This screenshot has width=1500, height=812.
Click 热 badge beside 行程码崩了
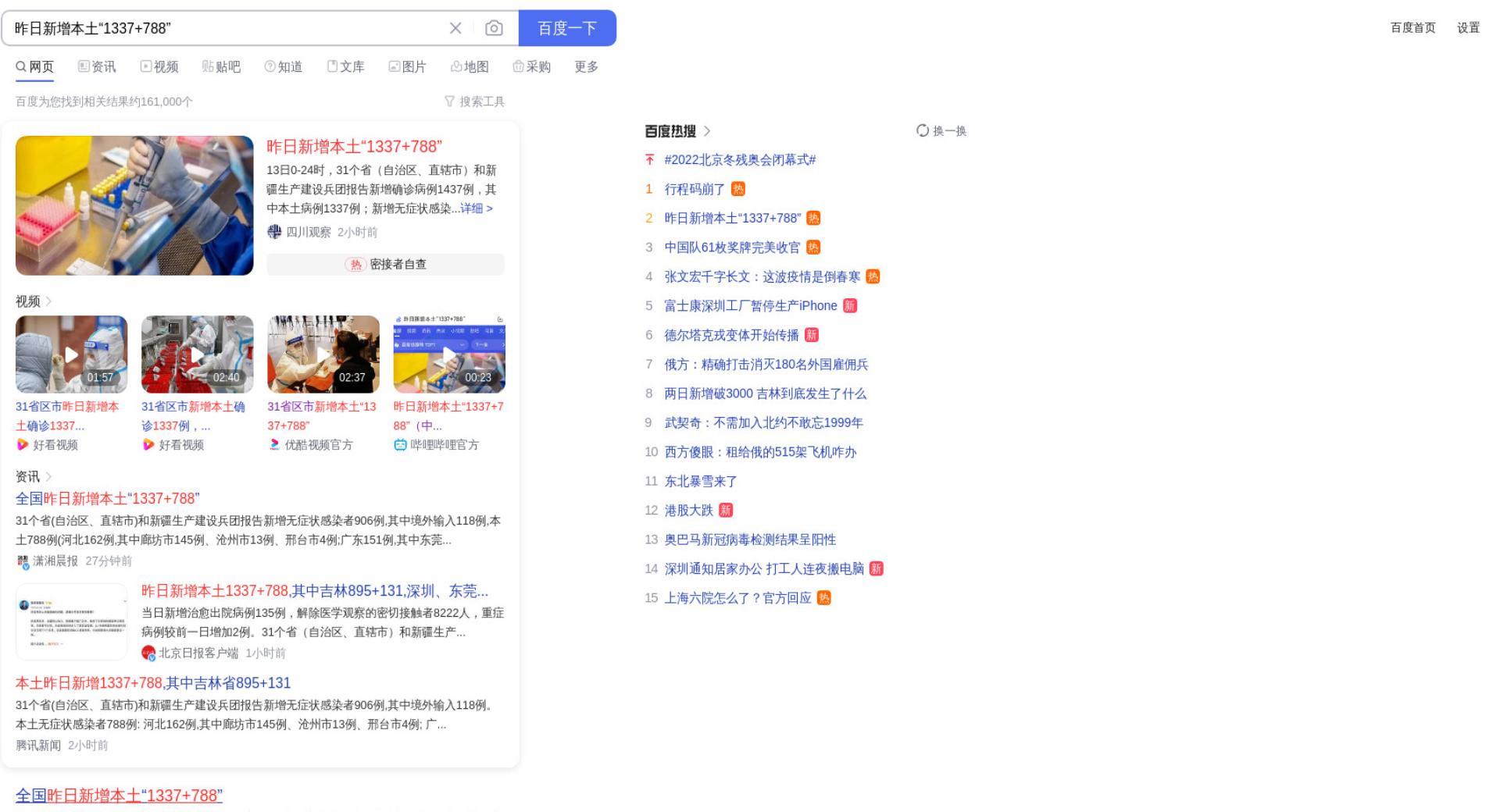[x=738, y=189]
